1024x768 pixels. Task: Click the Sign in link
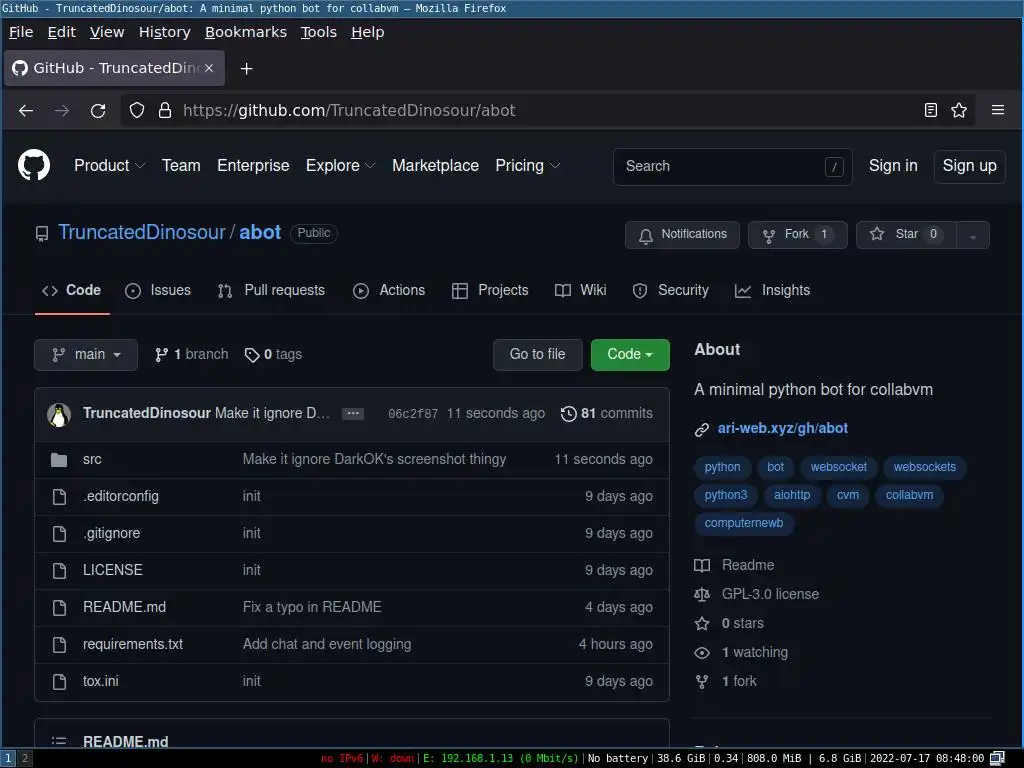pos(893,166)
